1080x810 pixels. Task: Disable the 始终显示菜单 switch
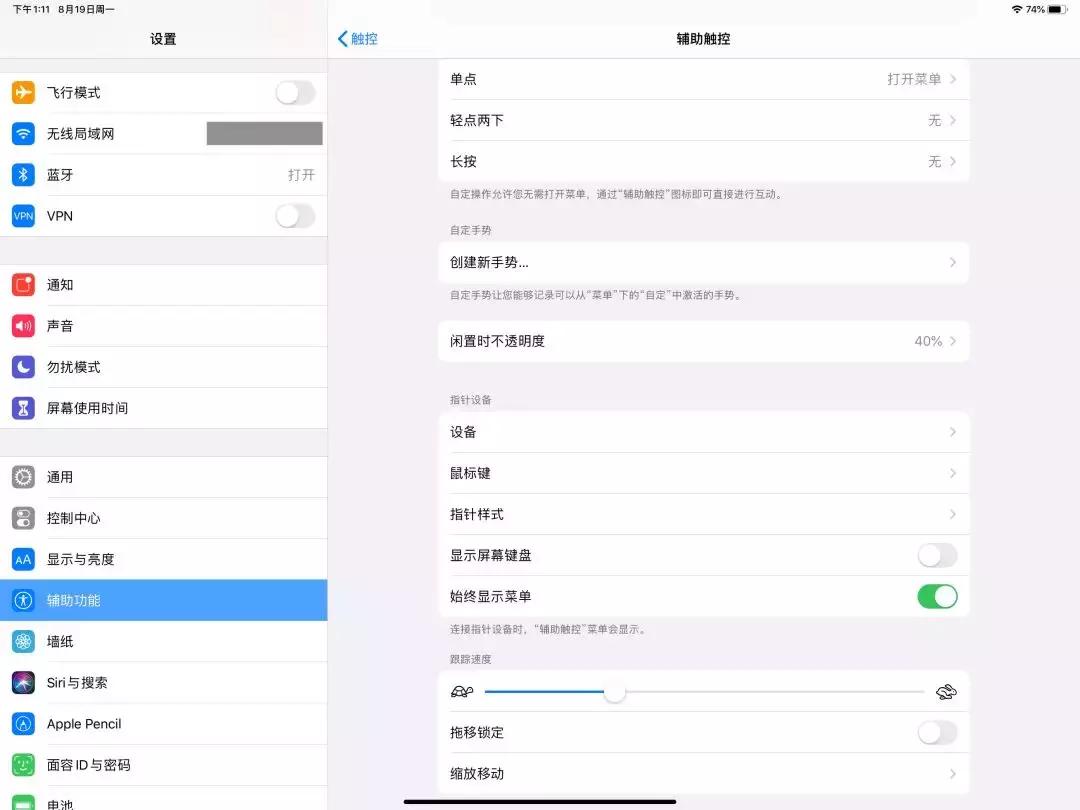coord(937,596)
